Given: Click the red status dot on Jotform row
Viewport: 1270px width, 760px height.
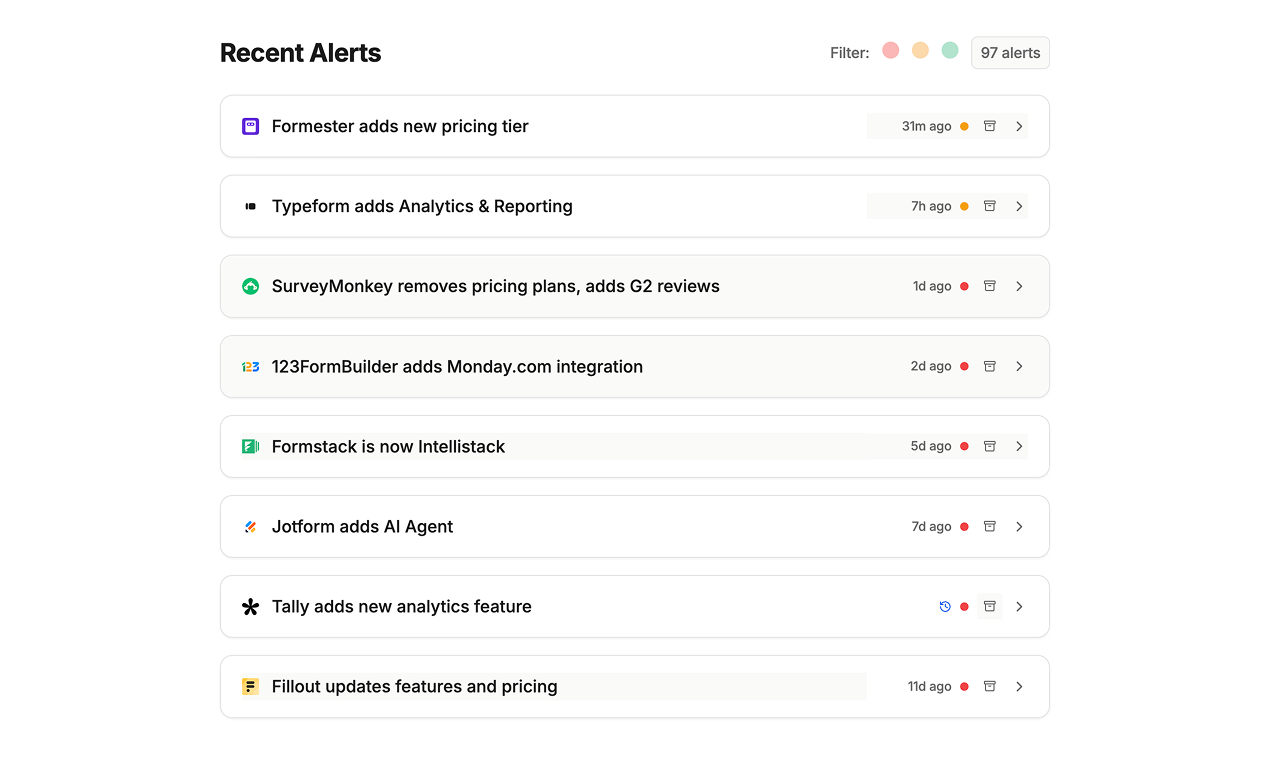Looking at the screenshot, I should [964, 526].
